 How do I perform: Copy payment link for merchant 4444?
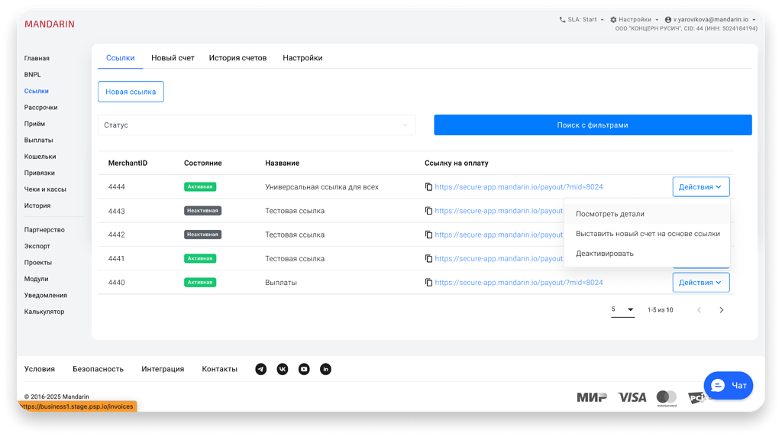click(x=428, y=187)
